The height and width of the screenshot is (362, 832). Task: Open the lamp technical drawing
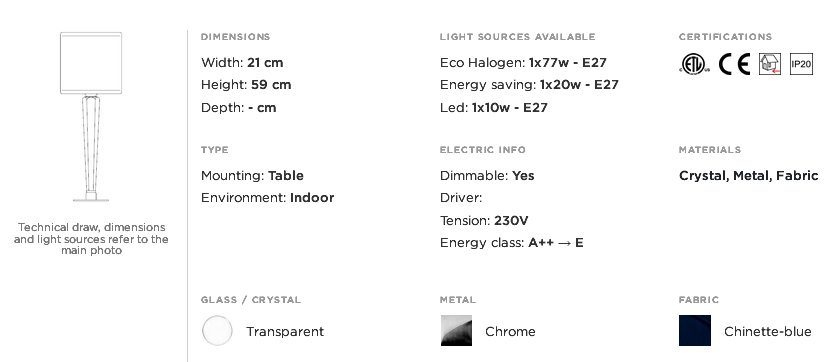91,117
